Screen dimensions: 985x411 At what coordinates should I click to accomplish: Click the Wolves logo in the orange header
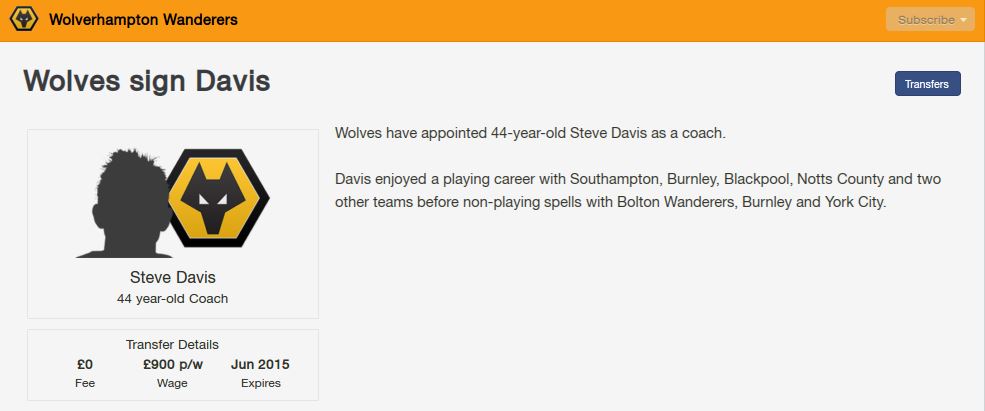(23, 20)
